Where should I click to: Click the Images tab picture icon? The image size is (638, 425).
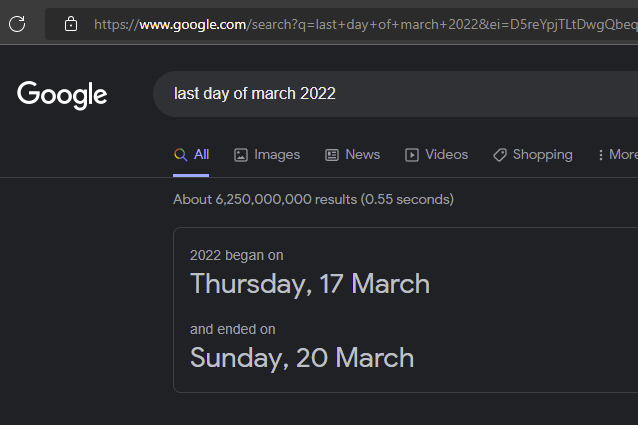coord(240,155)
